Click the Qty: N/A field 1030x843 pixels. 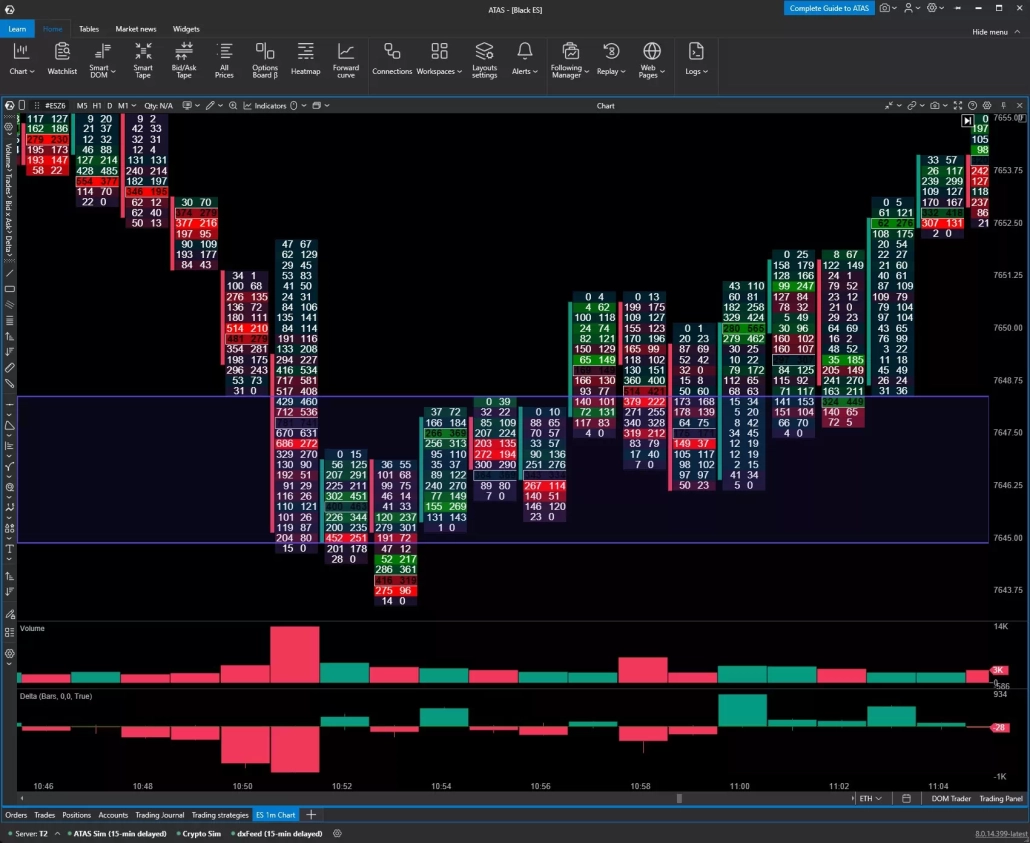[x=158, y=105]
